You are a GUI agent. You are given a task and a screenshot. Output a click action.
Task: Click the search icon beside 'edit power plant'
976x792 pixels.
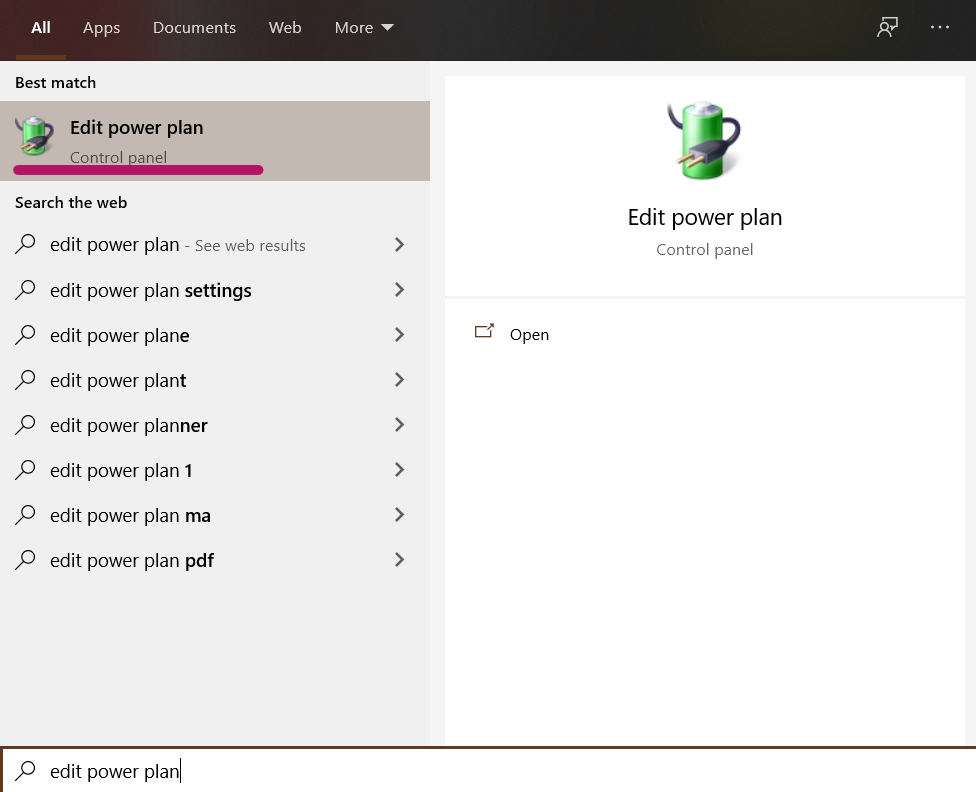click(x=26, y=380)
